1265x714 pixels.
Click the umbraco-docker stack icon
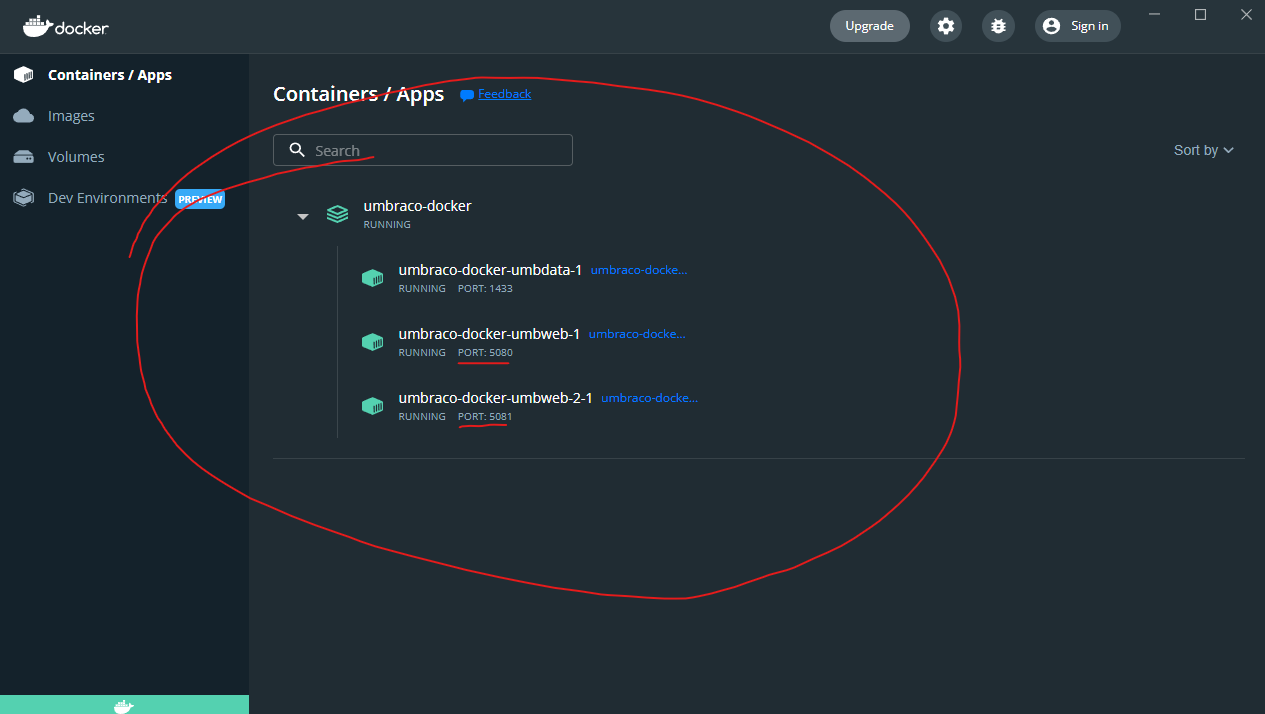(x=338, y=214)
